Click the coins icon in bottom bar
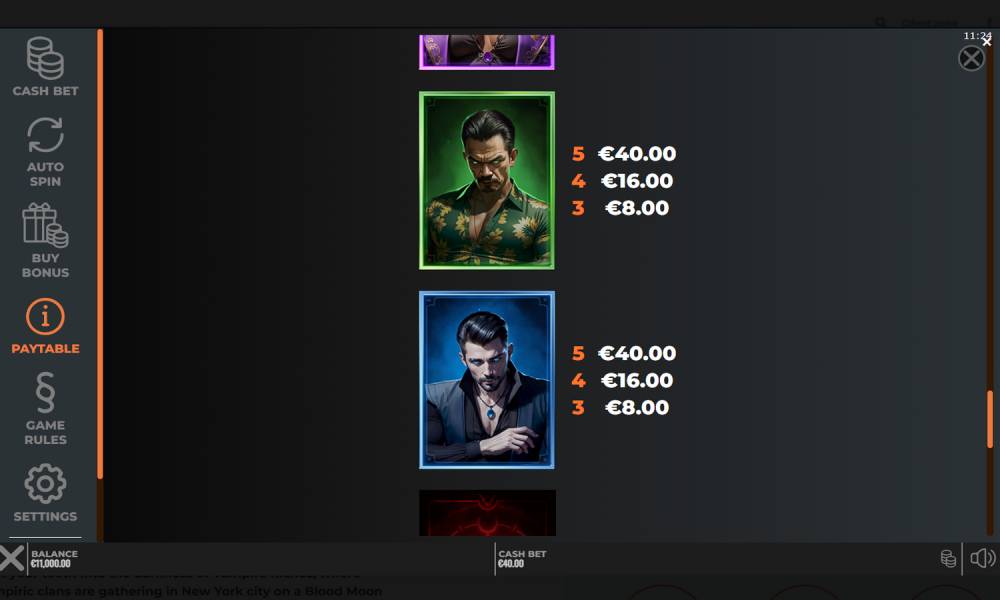1000x600 pixels. click(x=948, y=559)
